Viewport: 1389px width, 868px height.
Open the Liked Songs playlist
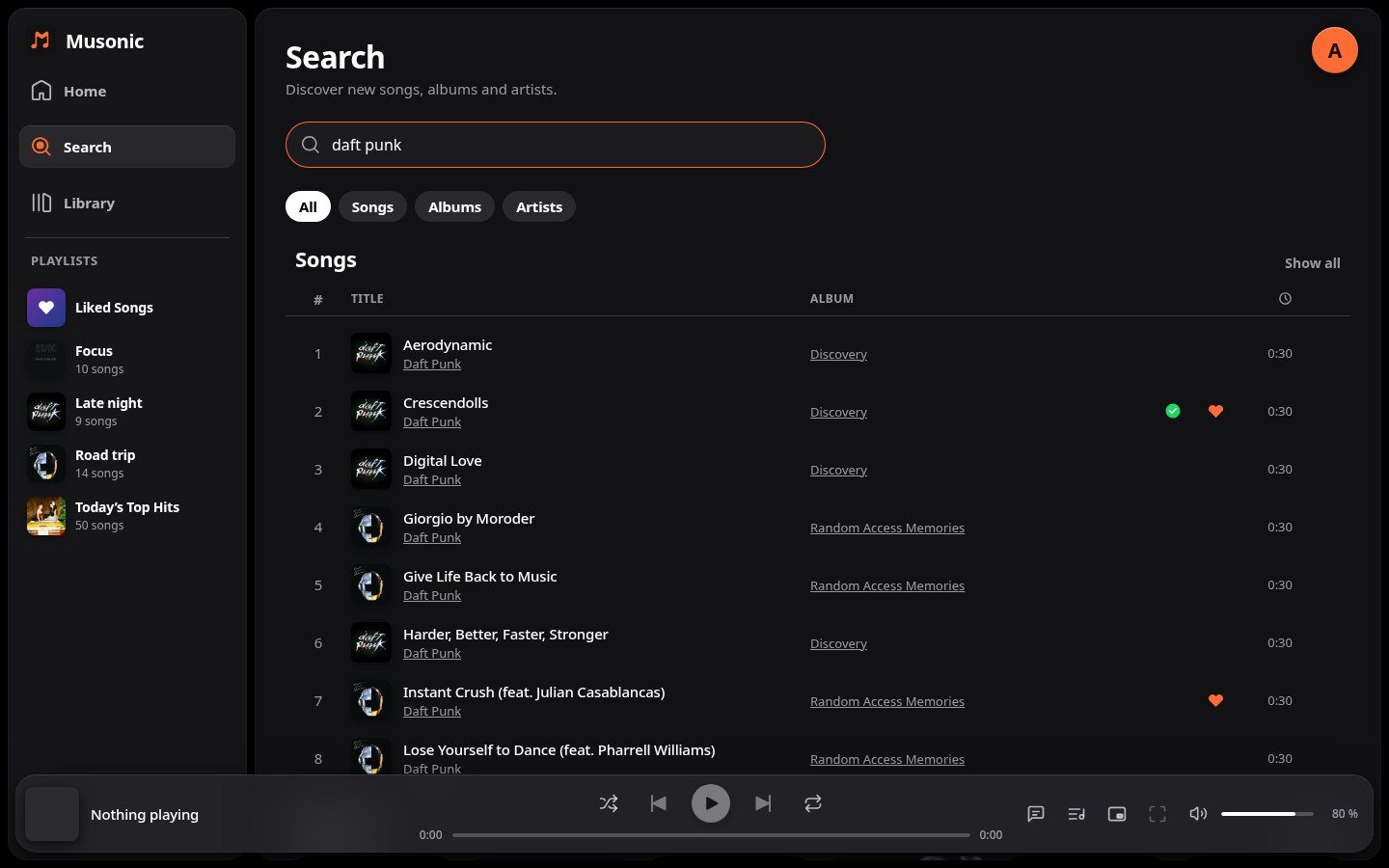[x=127, y=308]
